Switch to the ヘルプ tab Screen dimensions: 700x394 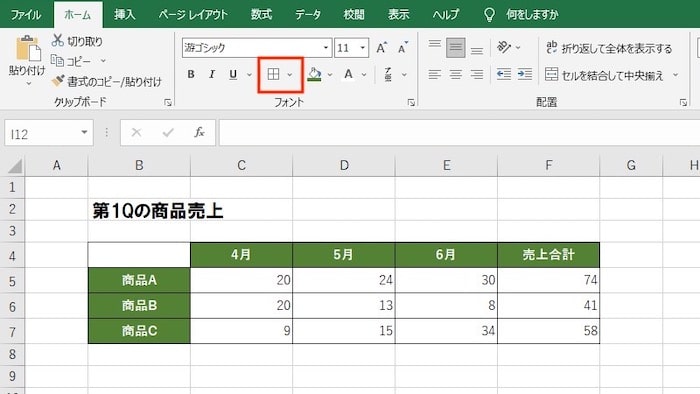click(x=446, y=14)
